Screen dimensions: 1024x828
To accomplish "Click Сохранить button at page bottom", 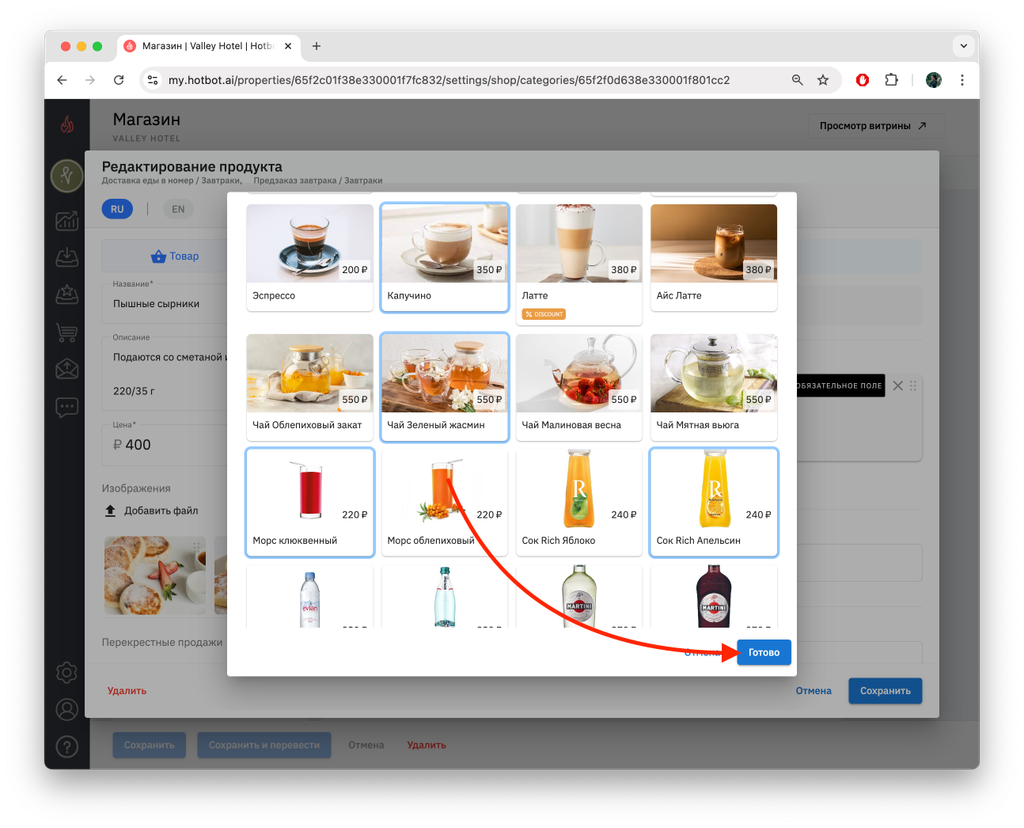I will (149, 745).
